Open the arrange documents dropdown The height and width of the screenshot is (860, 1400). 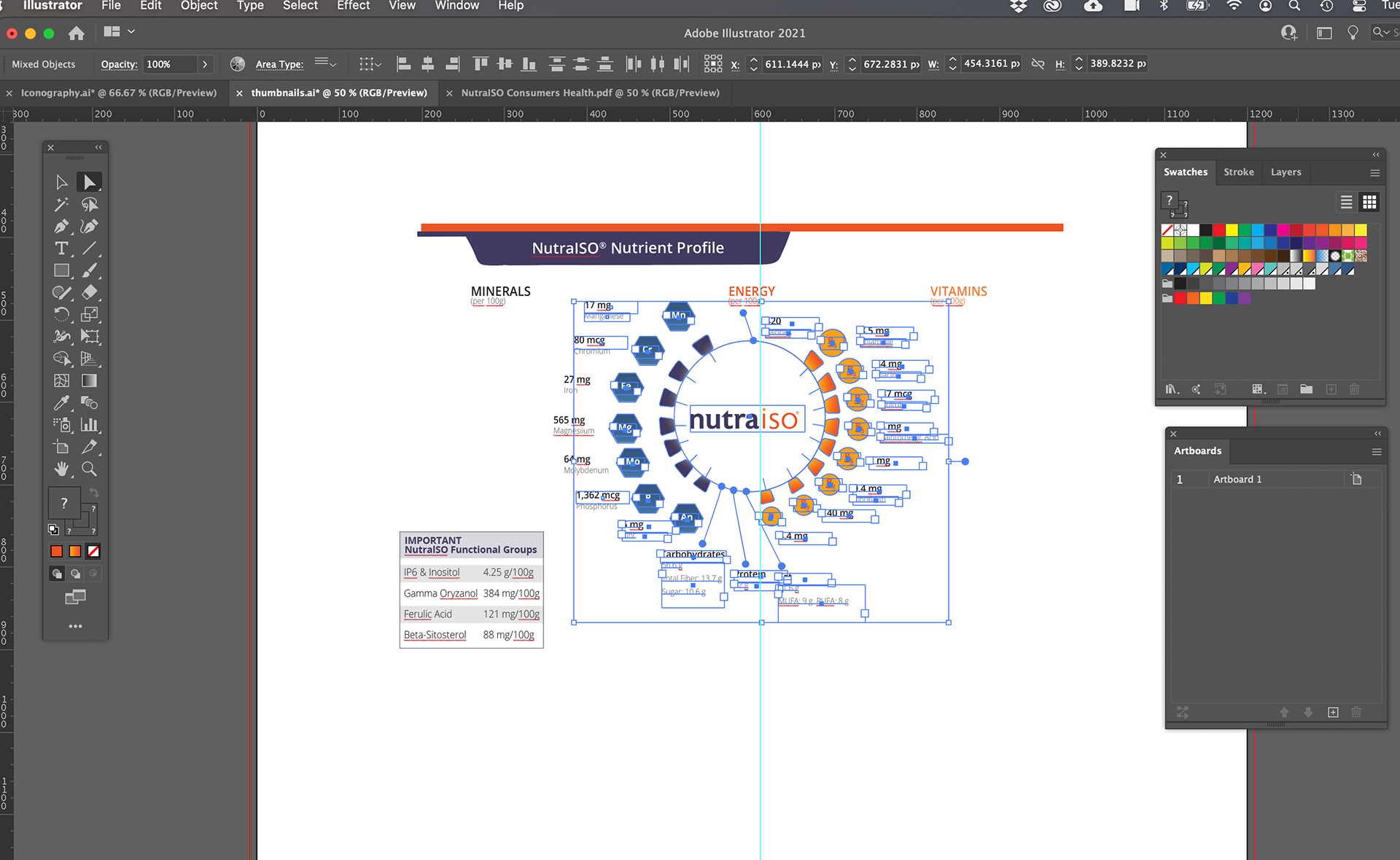point(120,32)
